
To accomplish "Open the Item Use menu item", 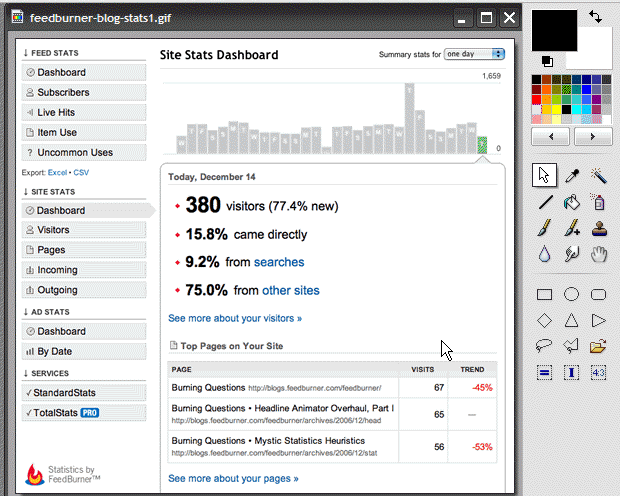I will [84, 133].
